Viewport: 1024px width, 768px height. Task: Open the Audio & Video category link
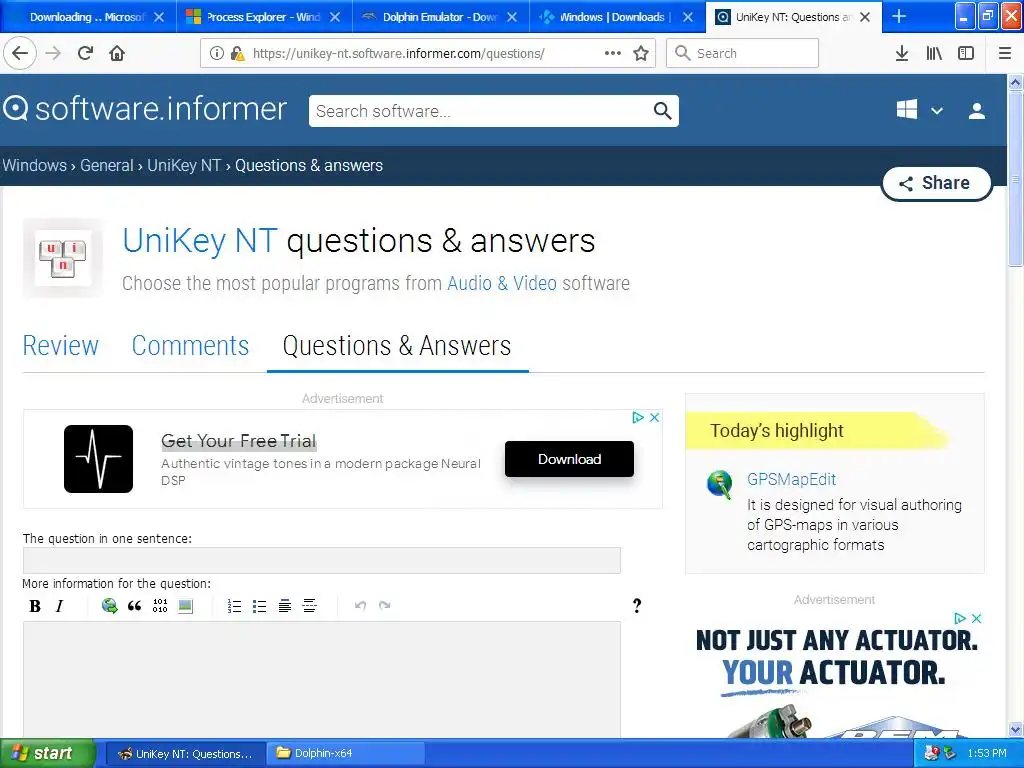[x=502, y=283]
